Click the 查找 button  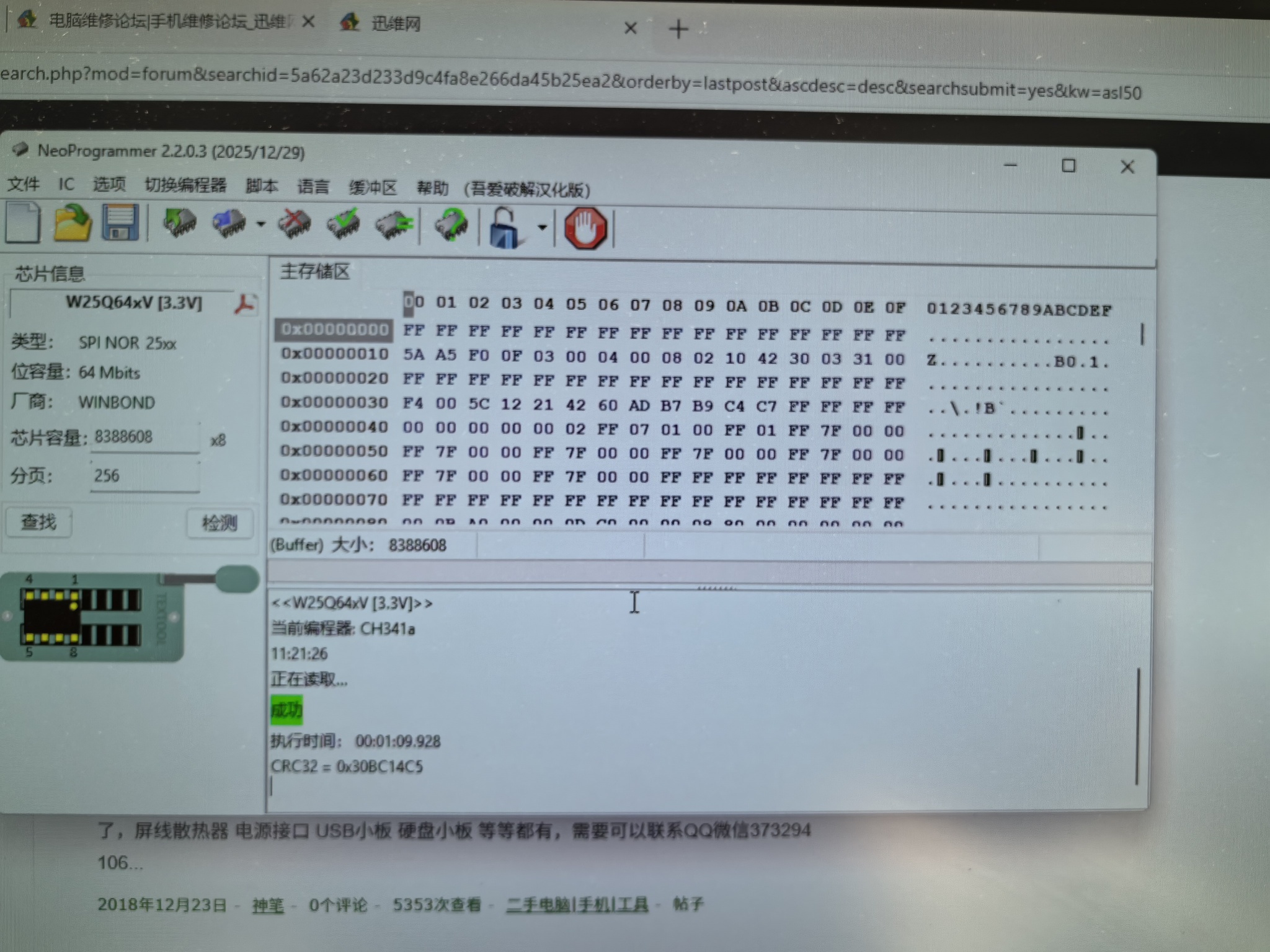tap(38, 522)
